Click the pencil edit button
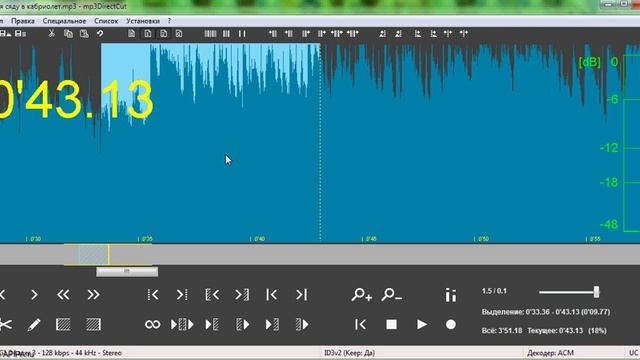This screenshot has width=640, height=360. pos(34,324)
